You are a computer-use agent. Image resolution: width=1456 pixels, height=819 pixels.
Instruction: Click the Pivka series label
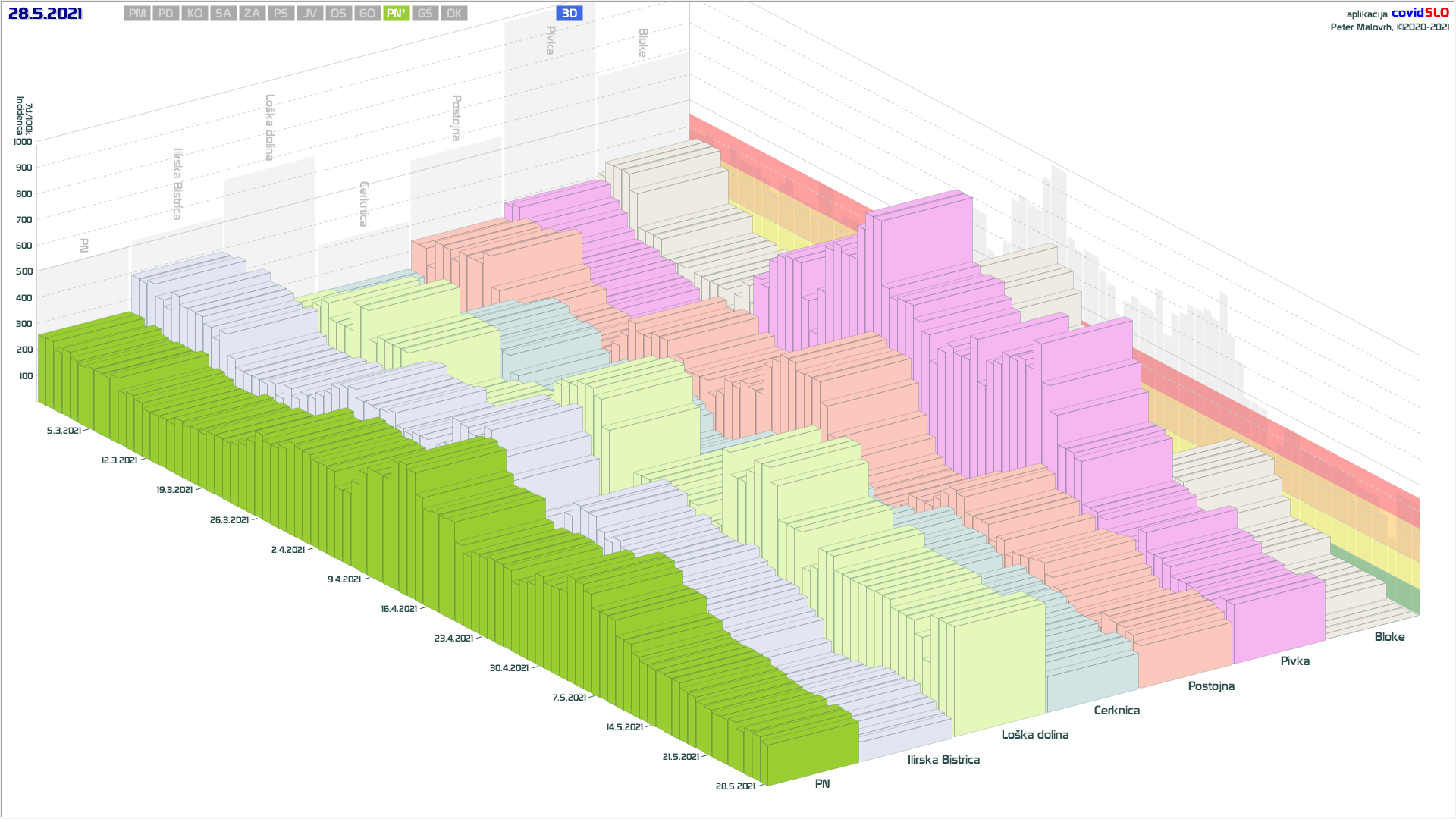pyautogui.click(x=1294, y=661)
